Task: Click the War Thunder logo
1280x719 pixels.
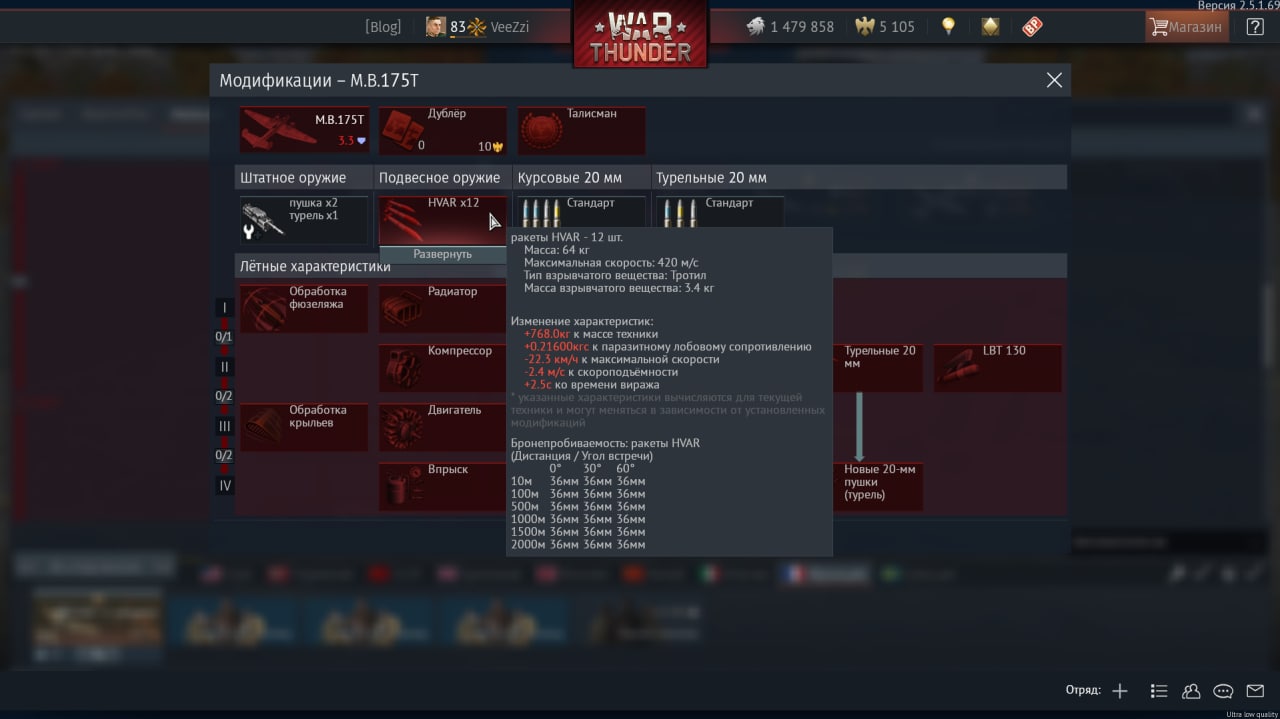Action: click(x=640, y=34)
